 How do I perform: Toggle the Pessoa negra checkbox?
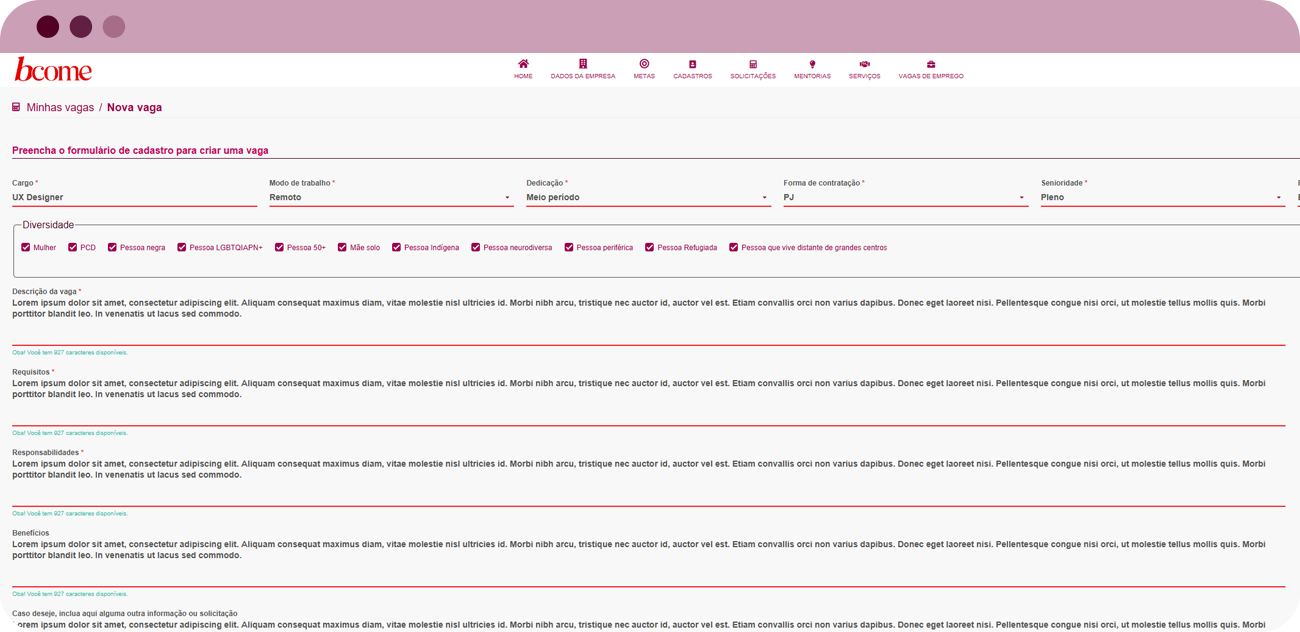[x=113, y=247]
